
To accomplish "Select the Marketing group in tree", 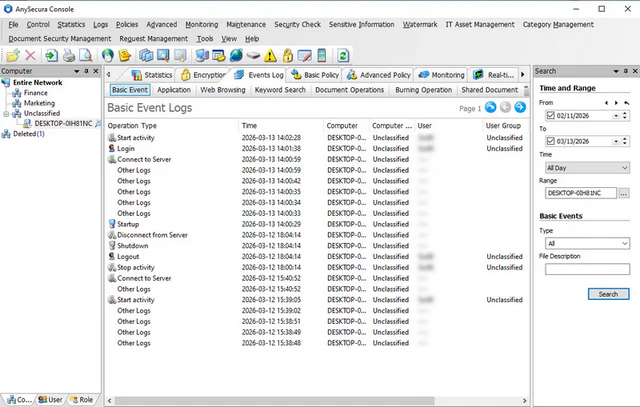I will point(39,103).
